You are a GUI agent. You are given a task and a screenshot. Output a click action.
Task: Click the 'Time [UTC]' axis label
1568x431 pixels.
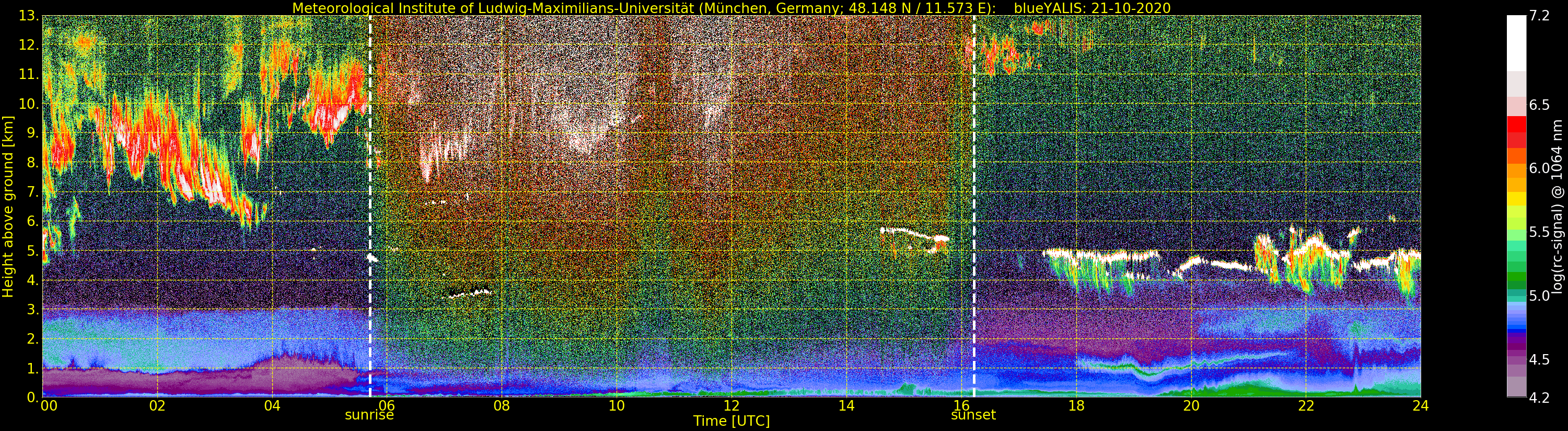click(x=731, y=421)
